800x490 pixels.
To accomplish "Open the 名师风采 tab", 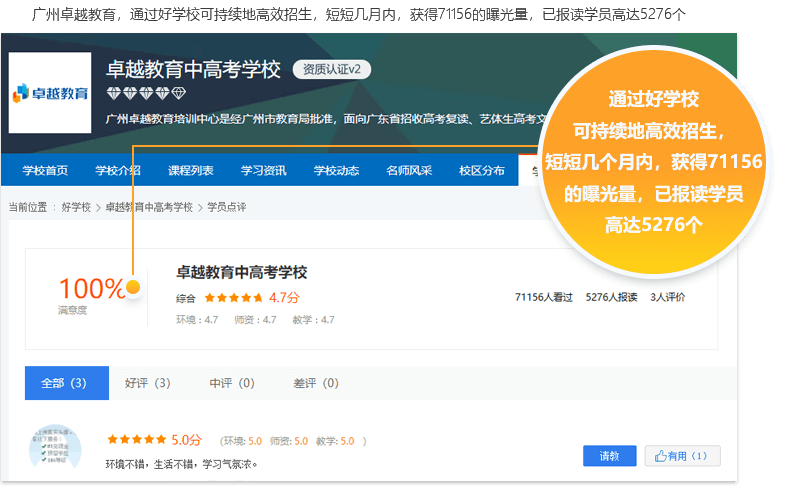I will [409, 170].
